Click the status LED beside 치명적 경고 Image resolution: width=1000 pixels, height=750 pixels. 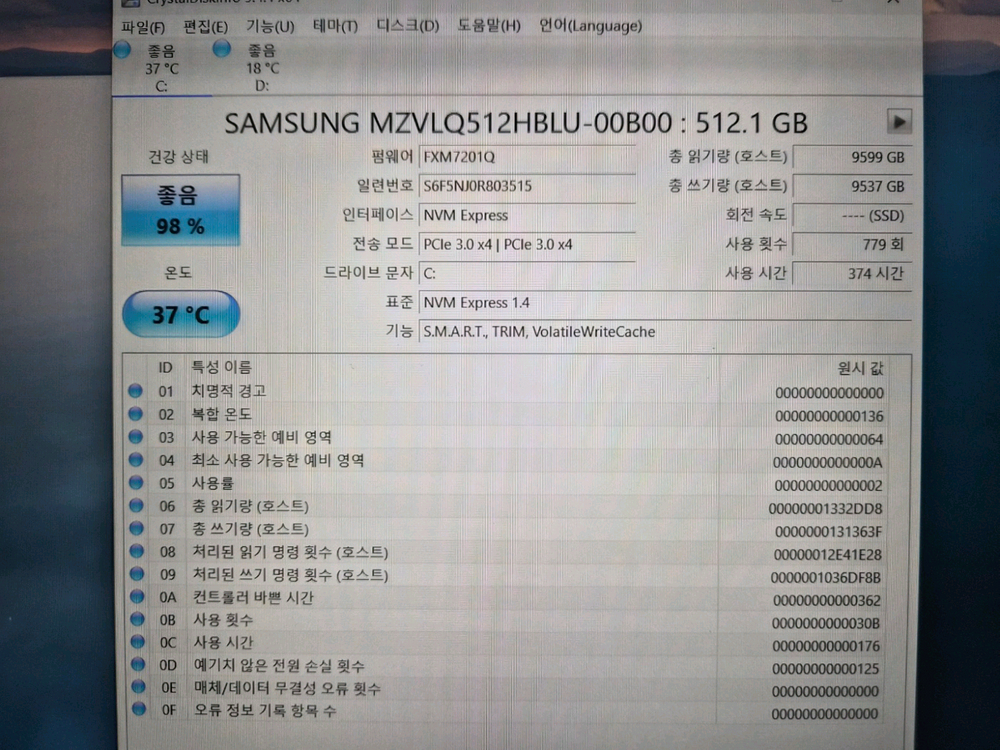point(135,390)
